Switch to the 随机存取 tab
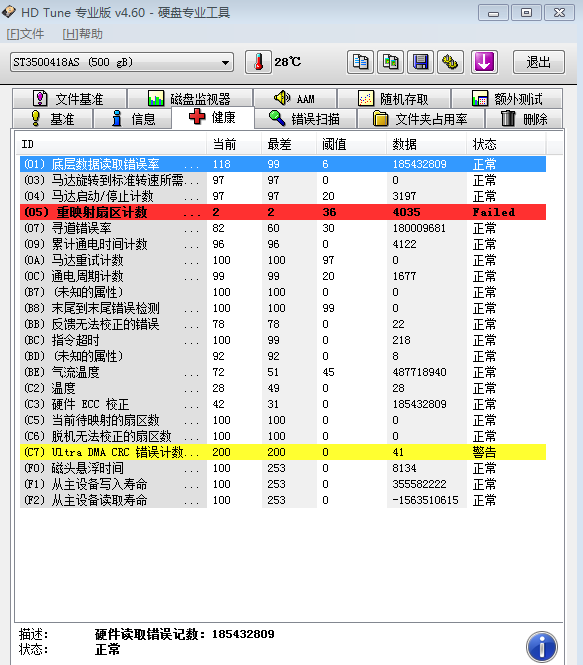583x665 pixels. [x=394, y=99]
